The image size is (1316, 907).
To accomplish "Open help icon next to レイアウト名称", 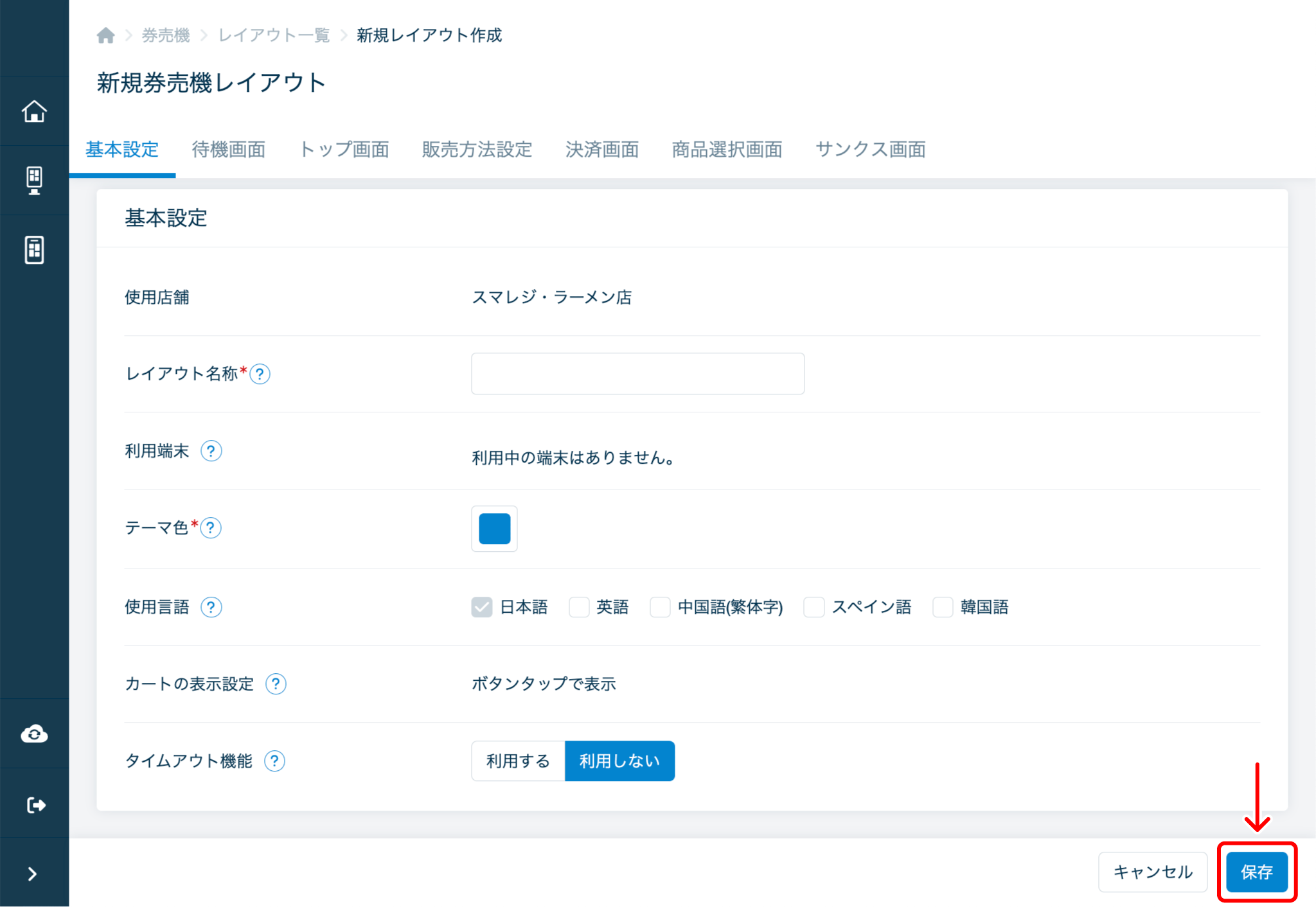I will (260, 374).
